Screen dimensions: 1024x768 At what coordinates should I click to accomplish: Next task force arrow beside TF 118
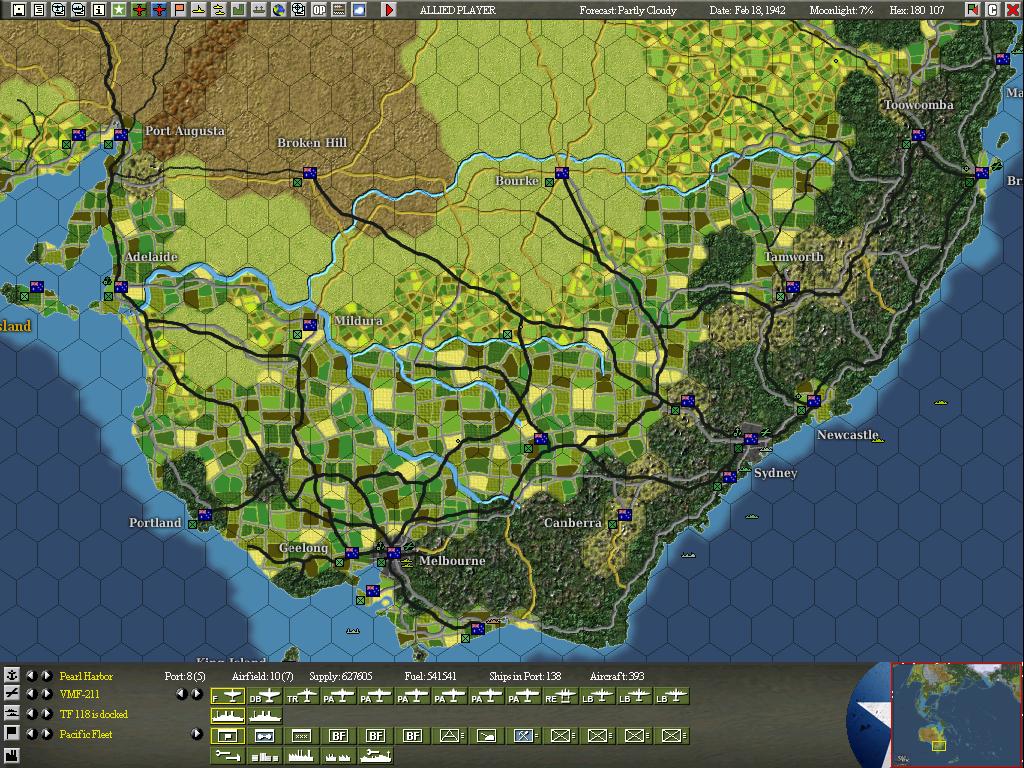tap(46, 713)
